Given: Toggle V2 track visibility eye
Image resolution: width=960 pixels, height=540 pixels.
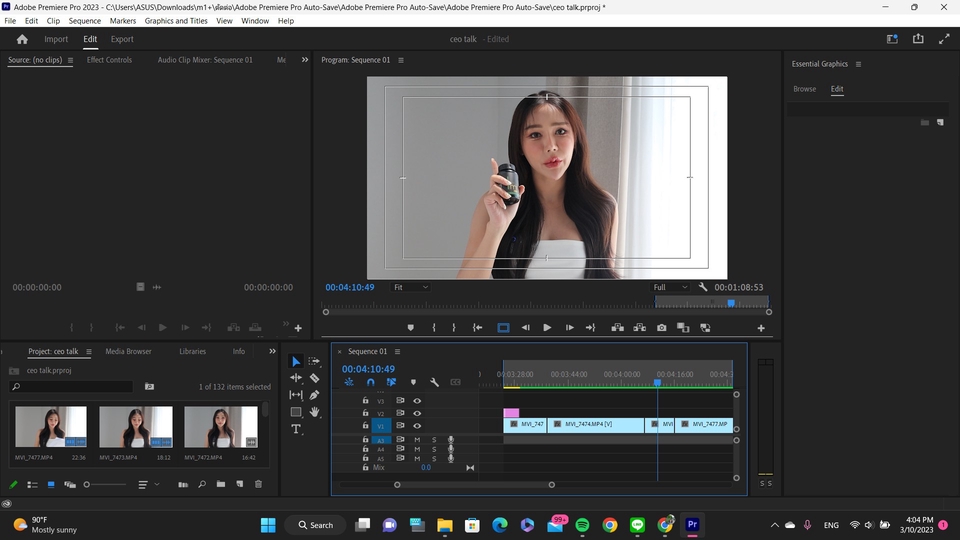Looking at the screenshot, I should pyautogui.click(x=417, y=413).
